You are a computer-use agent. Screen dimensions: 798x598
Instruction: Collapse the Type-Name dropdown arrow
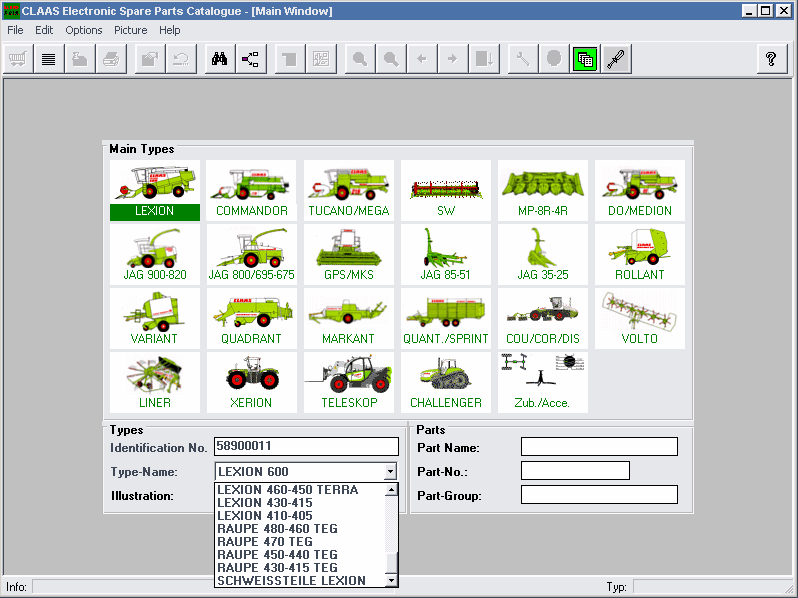[x=390, y=472]
